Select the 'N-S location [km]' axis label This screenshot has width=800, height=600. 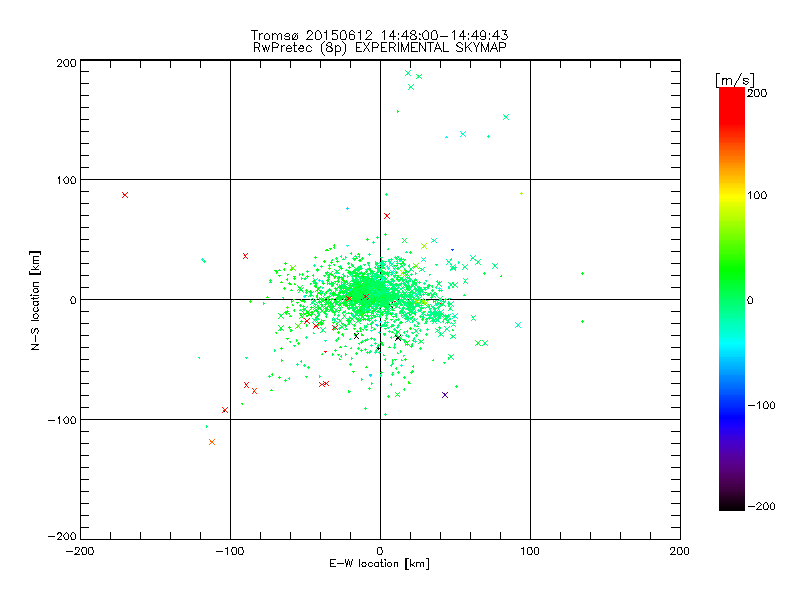pos(35,300)
